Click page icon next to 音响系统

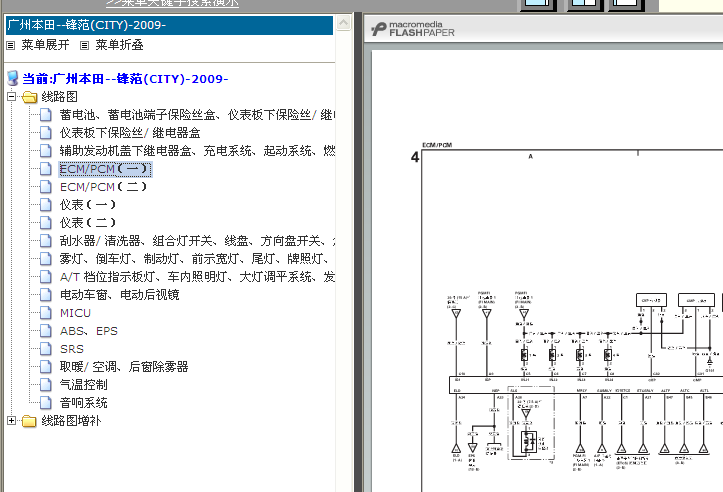click(46, 403)
